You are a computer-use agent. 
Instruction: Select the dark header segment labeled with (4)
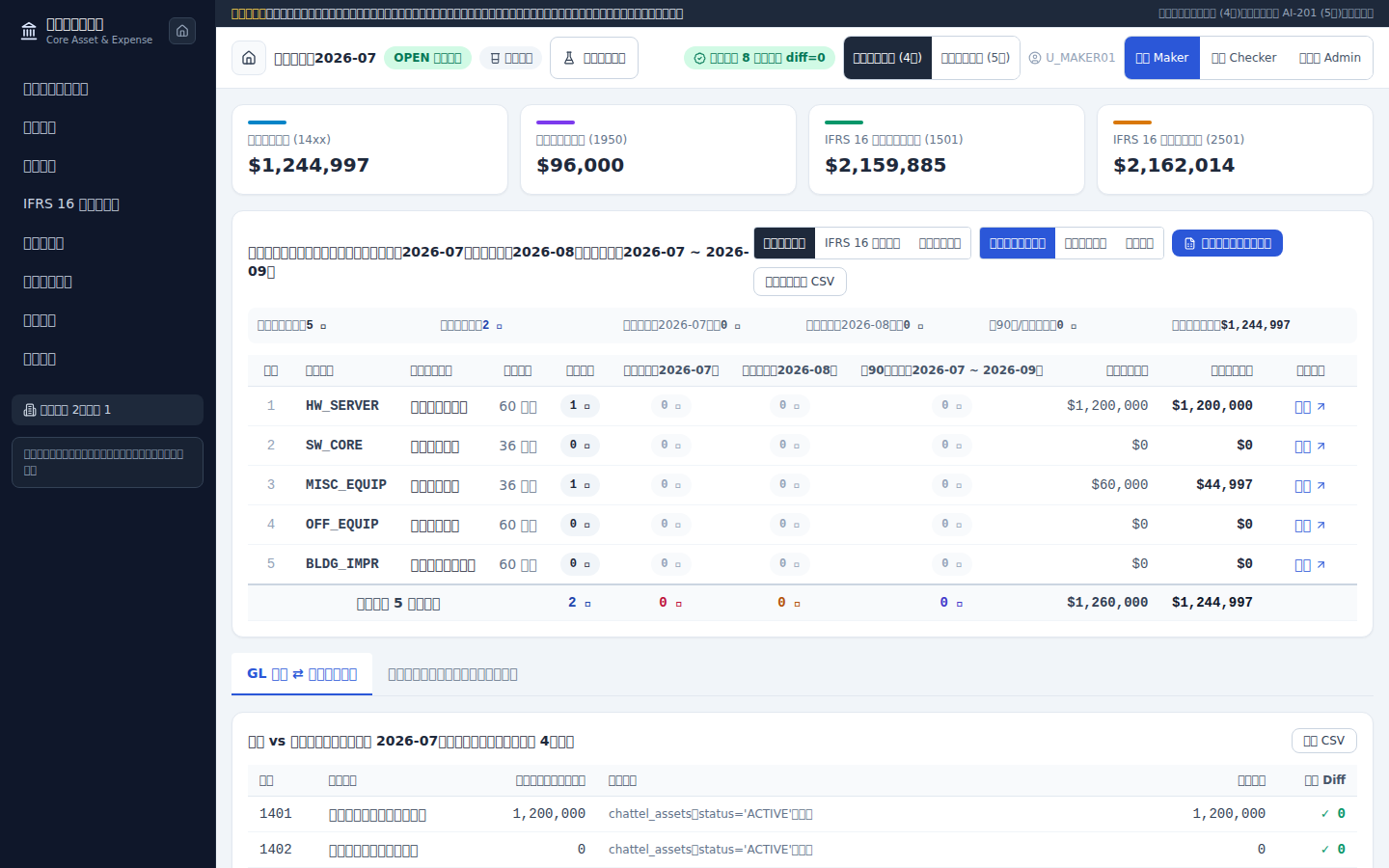click(887, 58)
